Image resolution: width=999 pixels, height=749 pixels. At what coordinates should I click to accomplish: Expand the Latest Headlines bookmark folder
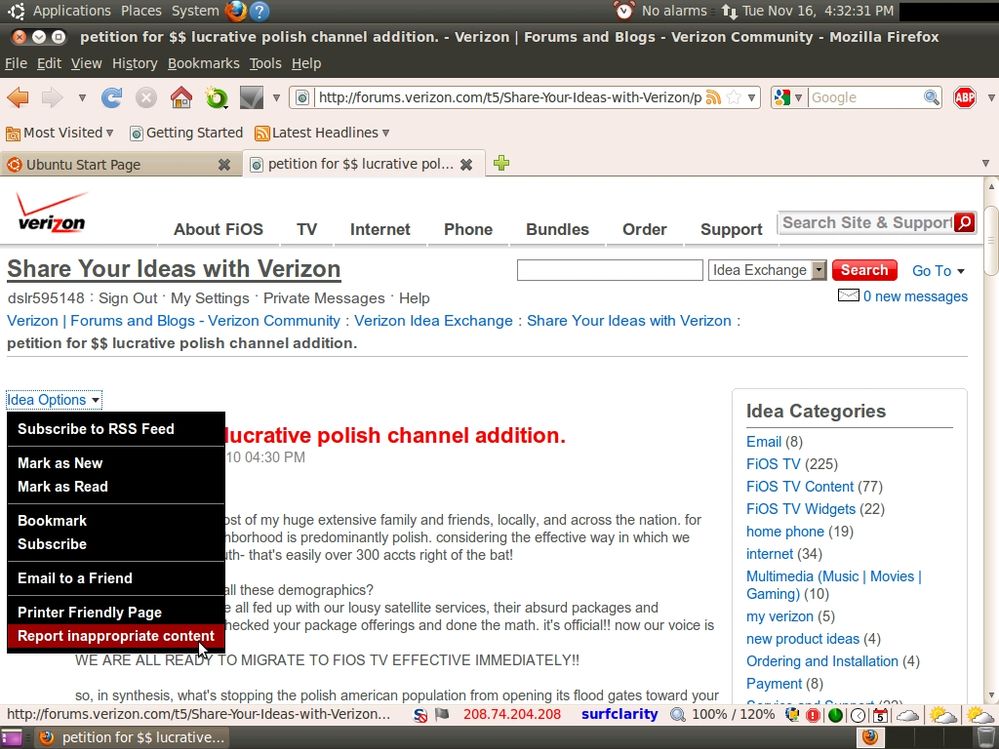click(322, 132)
